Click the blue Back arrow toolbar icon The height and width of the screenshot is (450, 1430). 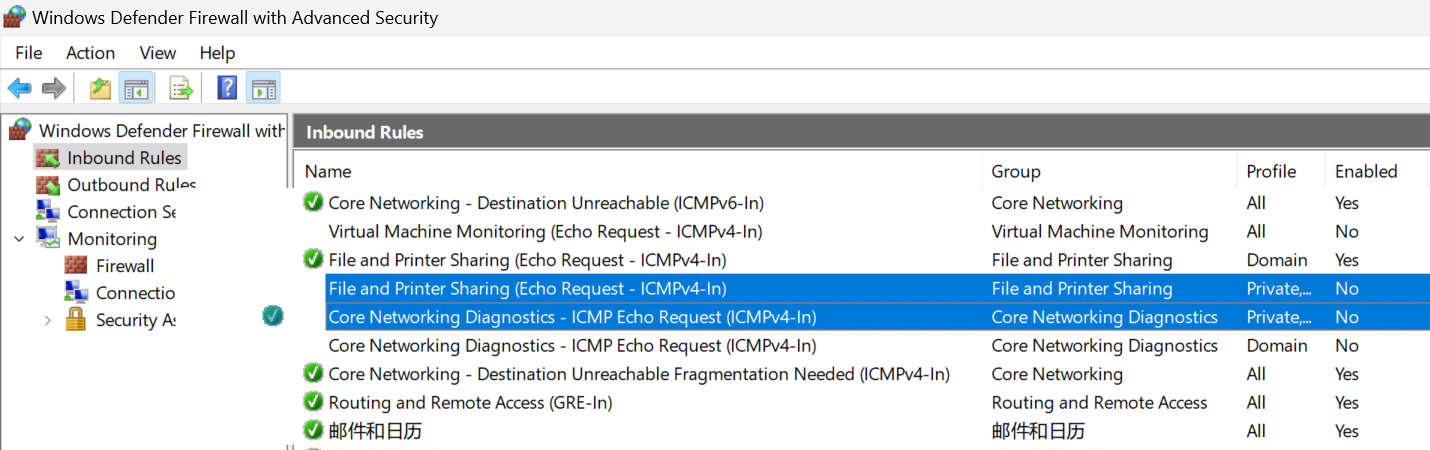20,88
